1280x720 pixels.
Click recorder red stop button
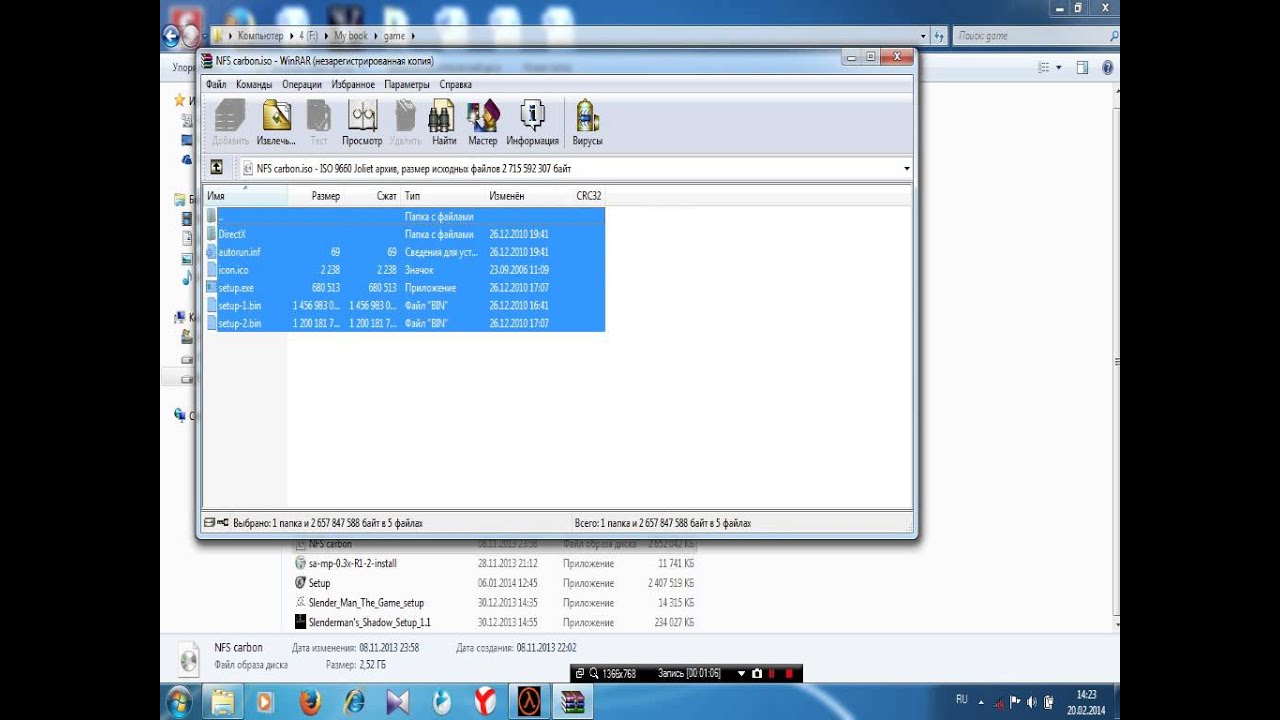788,674
